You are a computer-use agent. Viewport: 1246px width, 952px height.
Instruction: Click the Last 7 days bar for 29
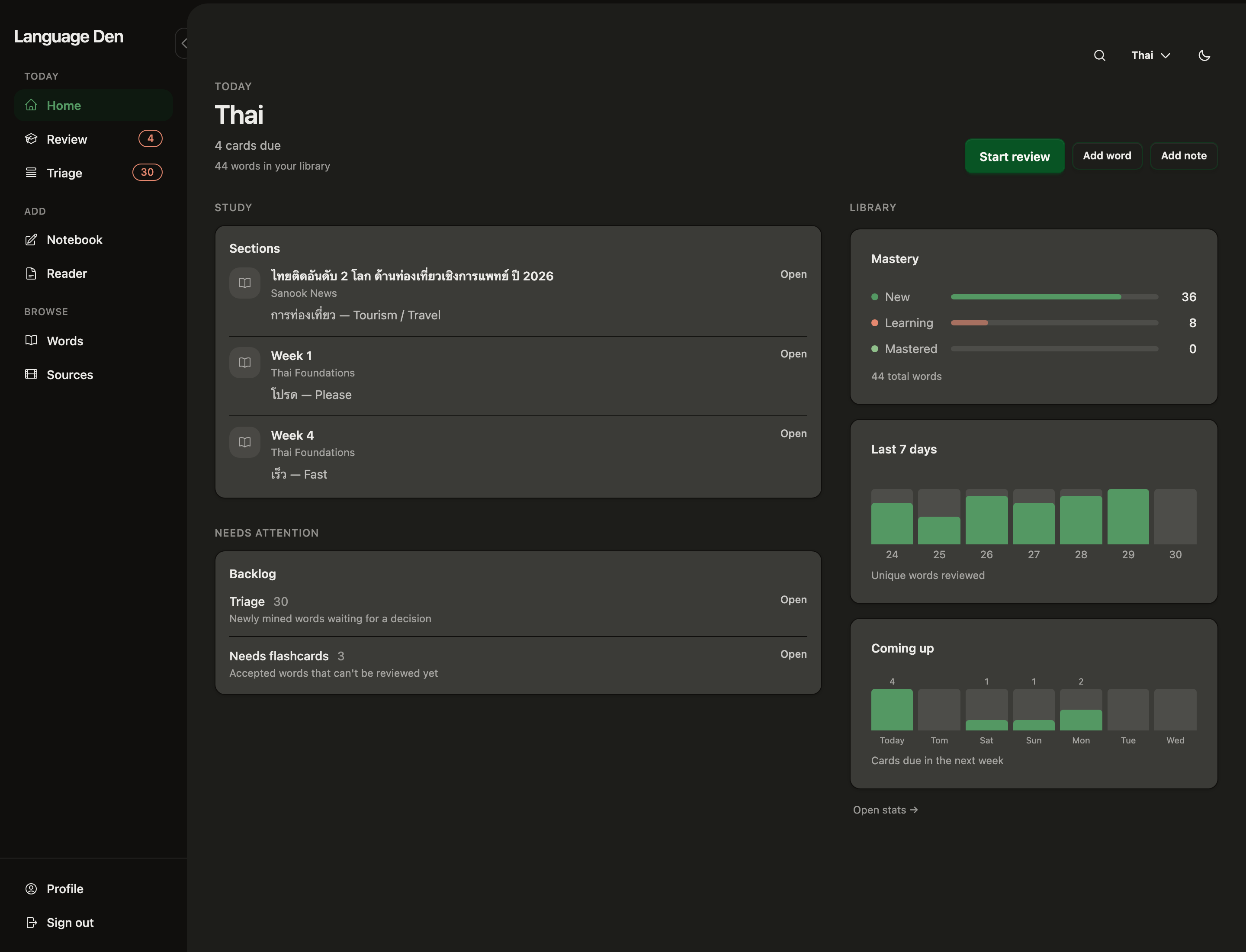tap(1128, 516)
